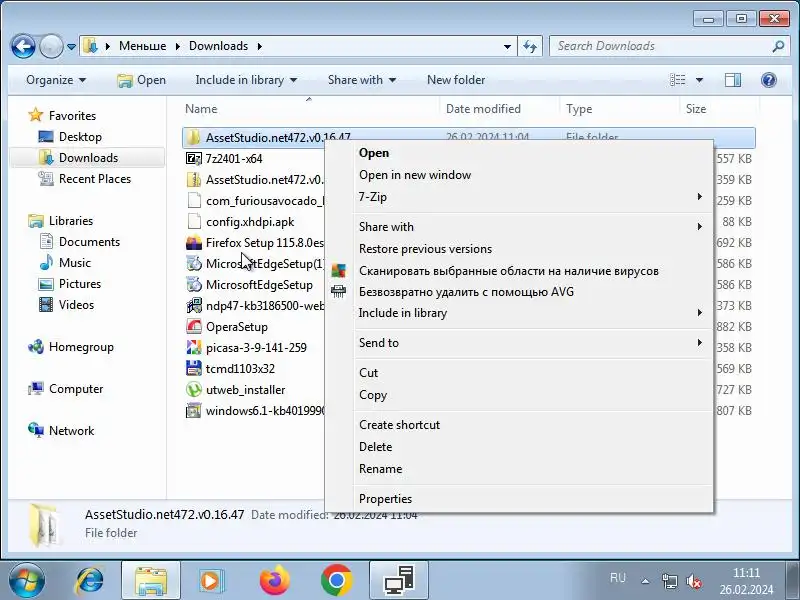The height and width of the screenshot is (600, 800).
Task: Choose Copy in the context menu
Action: (x=519, y=395)
